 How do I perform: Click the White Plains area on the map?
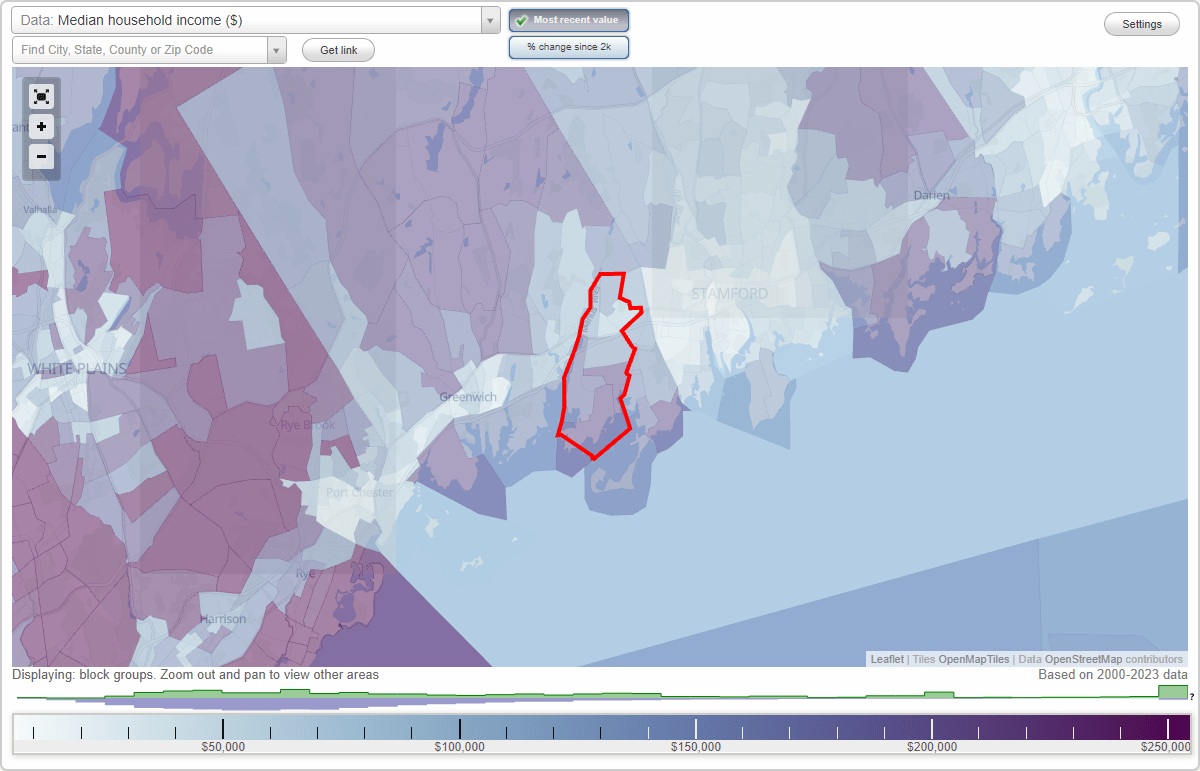77,369
